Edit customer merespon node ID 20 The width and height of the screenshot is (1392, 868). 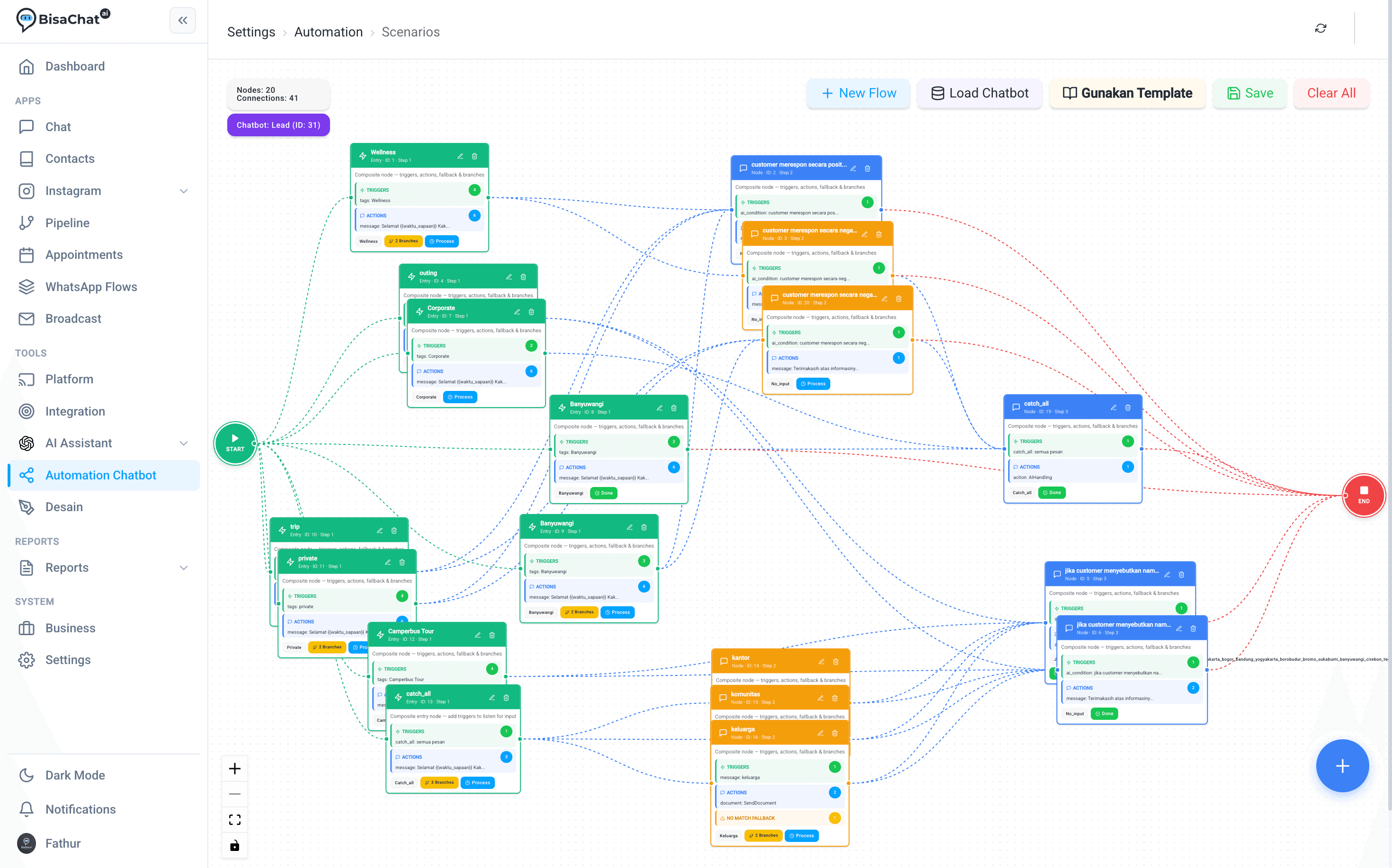pos(884,299)
